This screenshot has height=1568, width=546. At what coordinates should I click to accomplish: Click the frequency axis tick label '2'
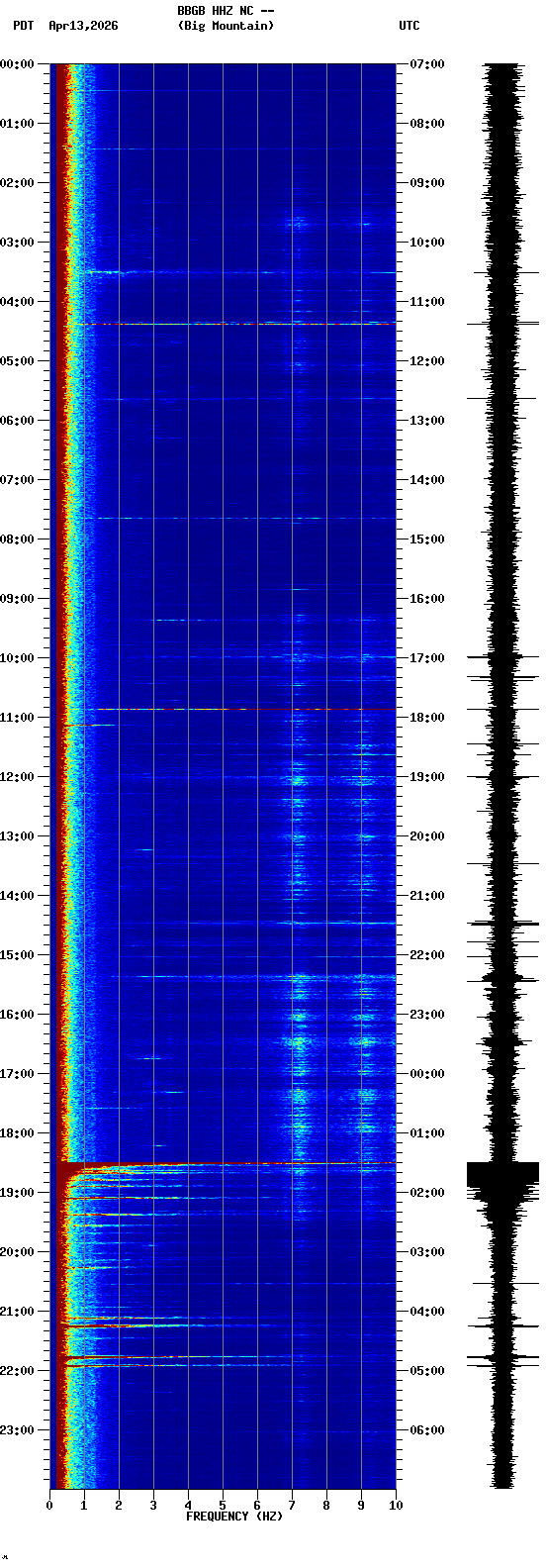[119, 1506]
